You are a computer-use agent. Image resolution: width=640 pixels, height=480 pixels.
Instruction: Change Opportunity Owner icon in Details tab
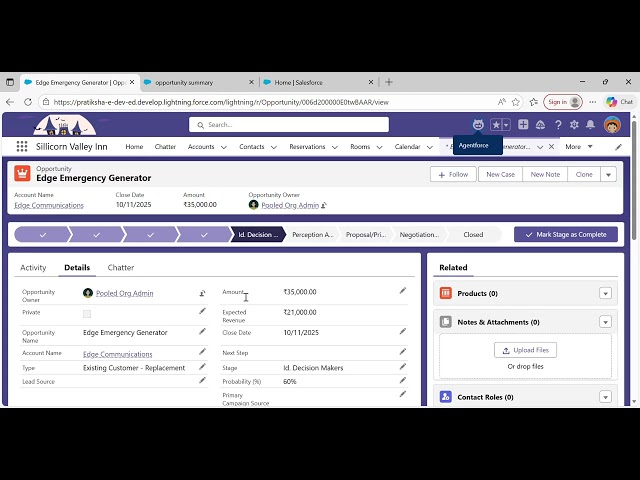click(202, 293)
